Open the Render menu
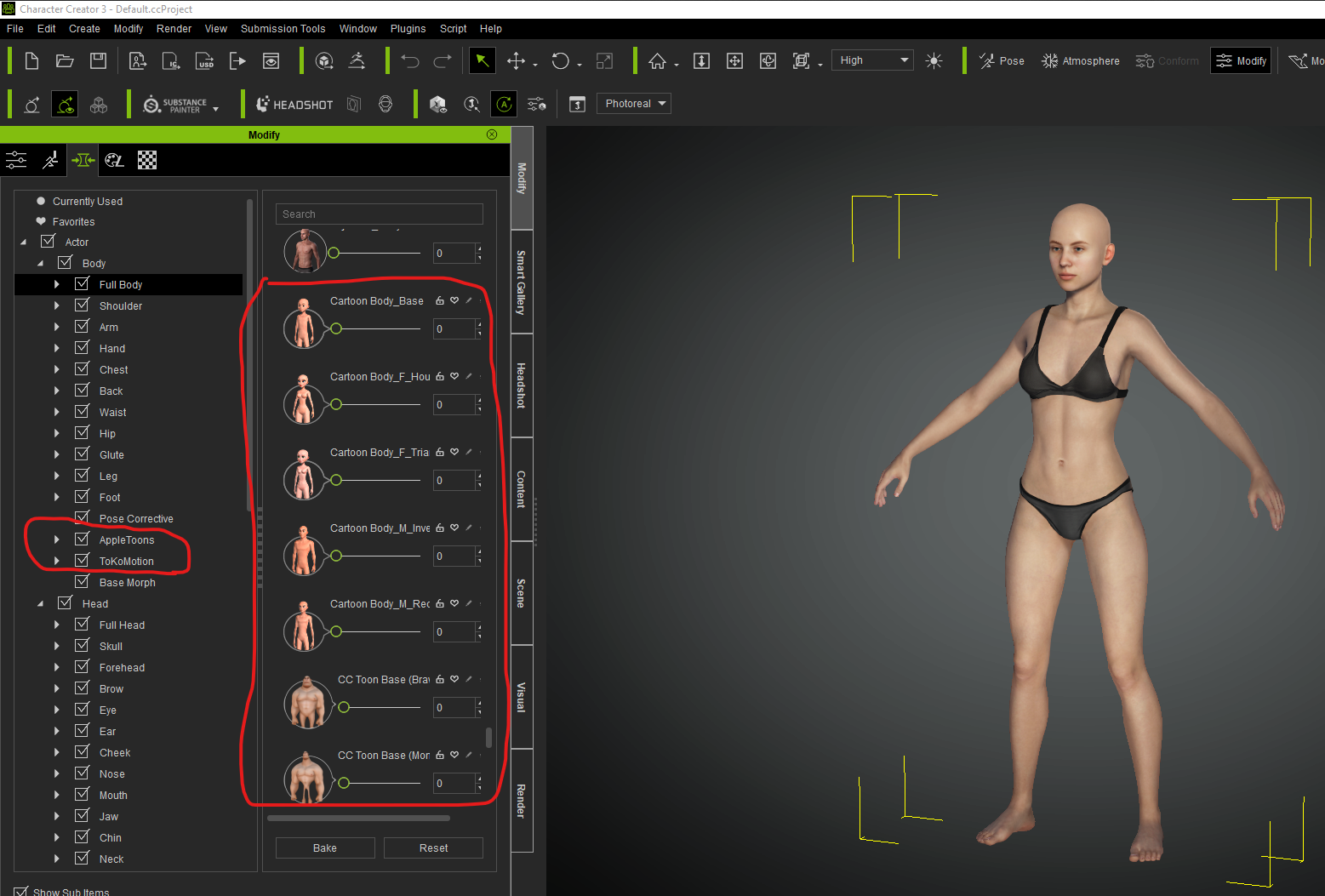The width and height of the screenshot is (1325, 896). pyautogui.click(x=174, y=28)
